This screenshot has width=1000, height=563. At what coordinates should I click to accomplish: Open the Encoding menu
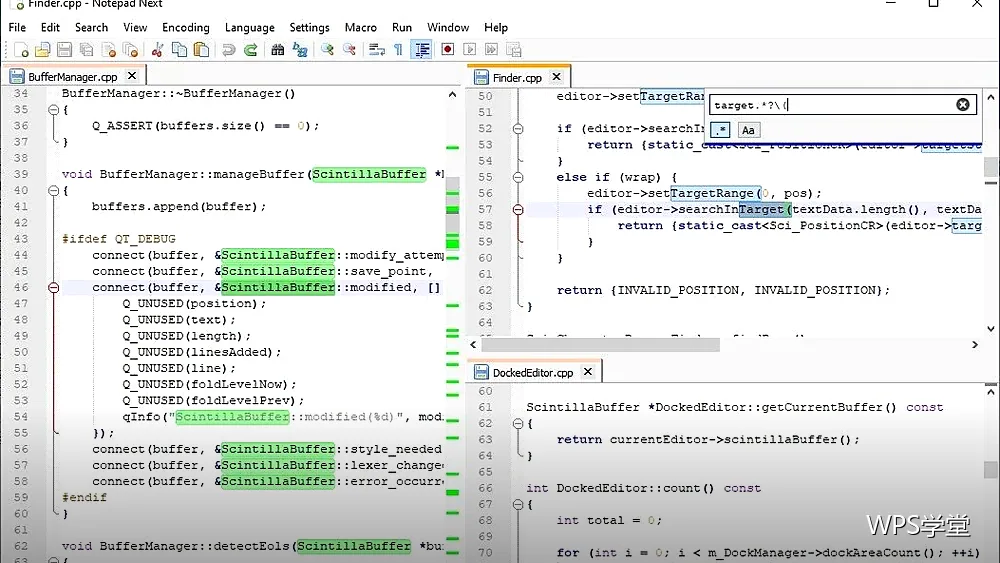(x=186, y=27)
